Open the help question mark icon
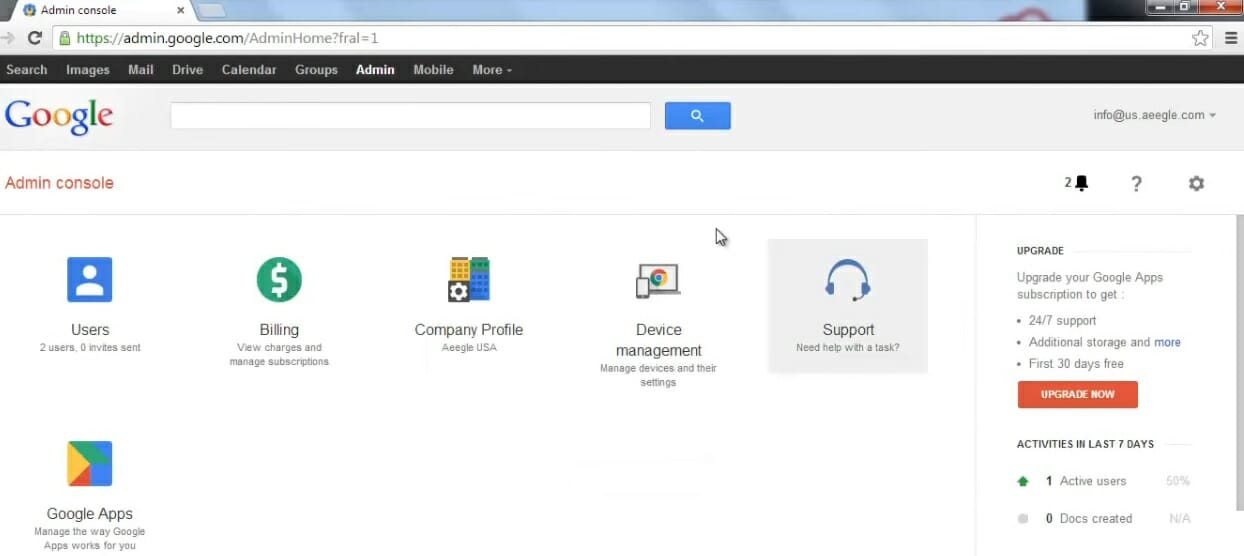1244x556 pixels. tap(1136, 183)
